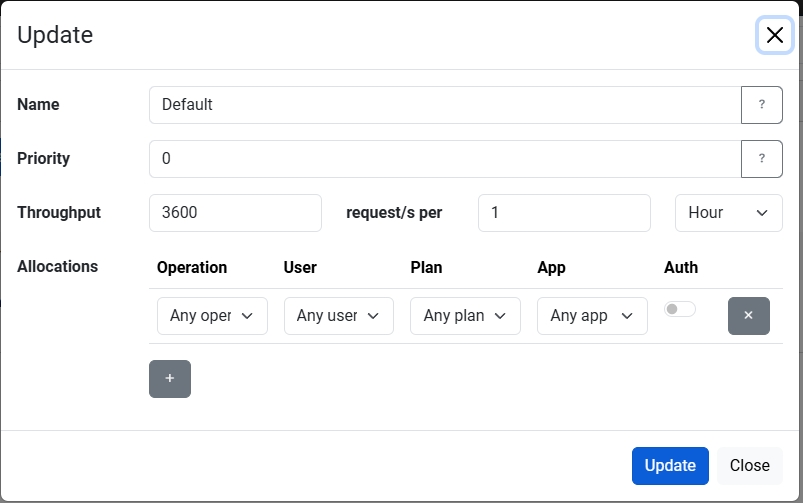The width and height of the screenshot is (803, 503).
Task: Expand the Any app dropdown
Action: [x=592, y=316]
